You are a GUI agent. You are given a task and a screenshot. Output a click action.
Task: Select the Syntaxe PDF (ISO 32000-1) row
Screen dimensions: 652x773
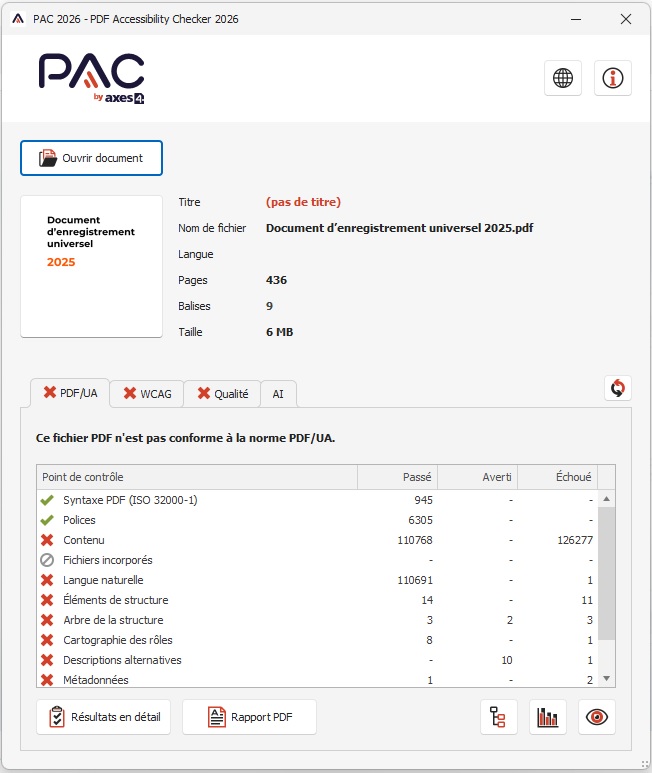pyautogui.click(x=317, y=500)
